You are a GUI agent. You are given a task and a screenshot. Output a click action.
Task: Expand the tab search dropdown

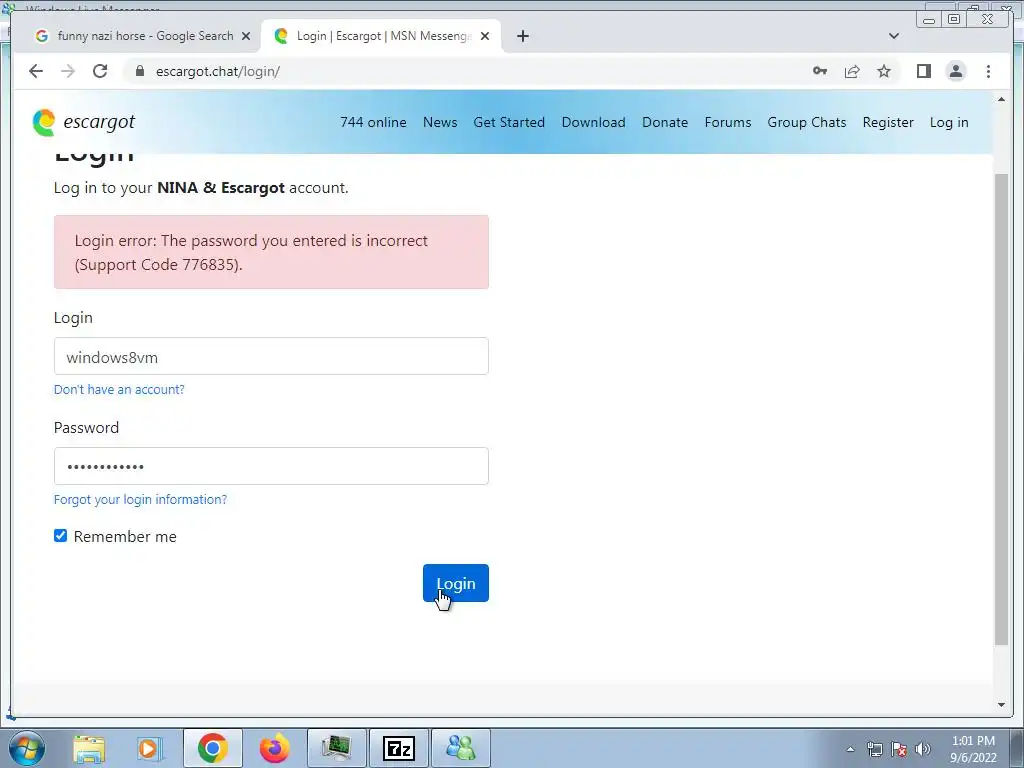[894, 36]
